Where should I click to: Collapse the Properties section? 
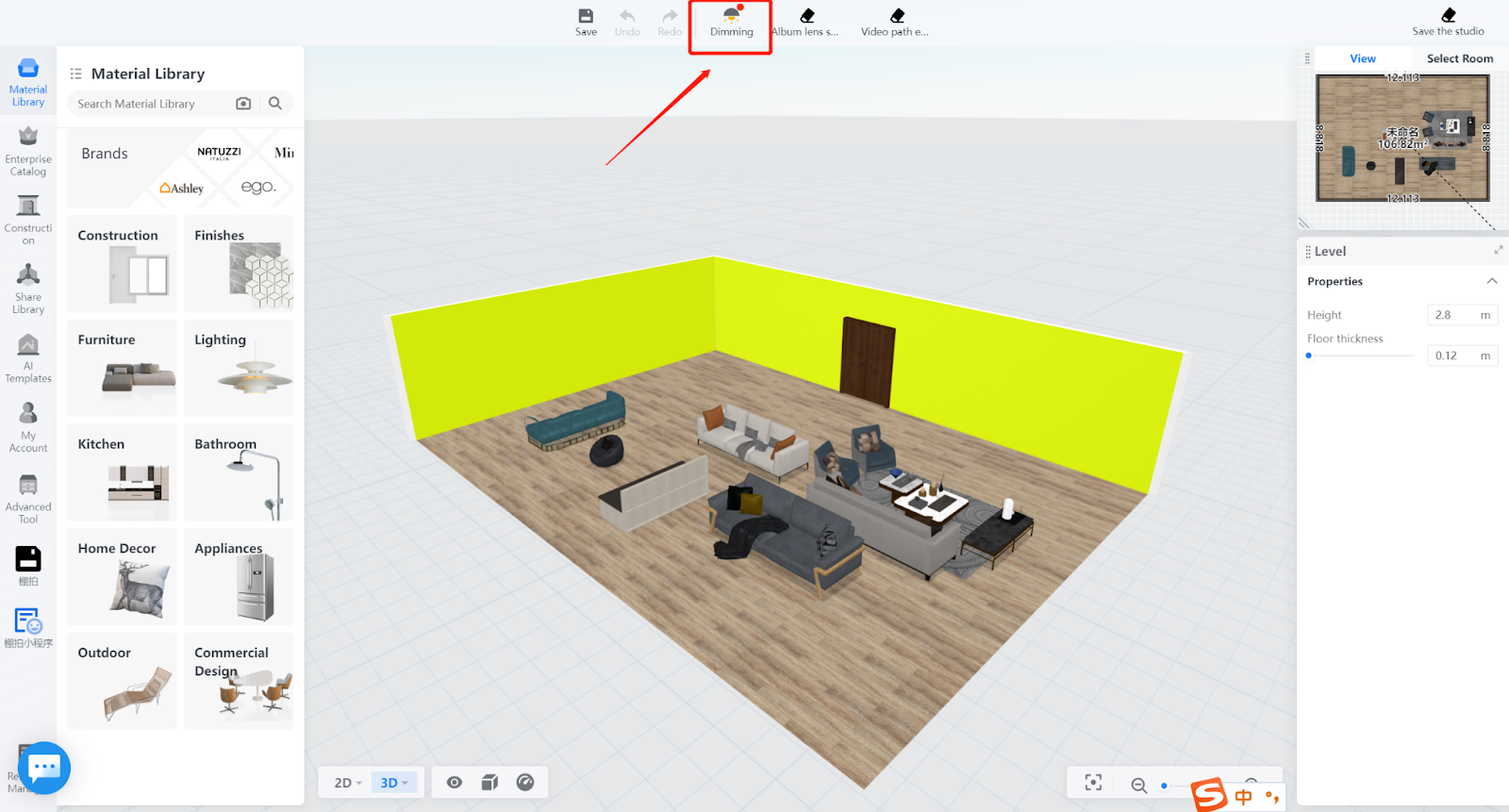1492,281
